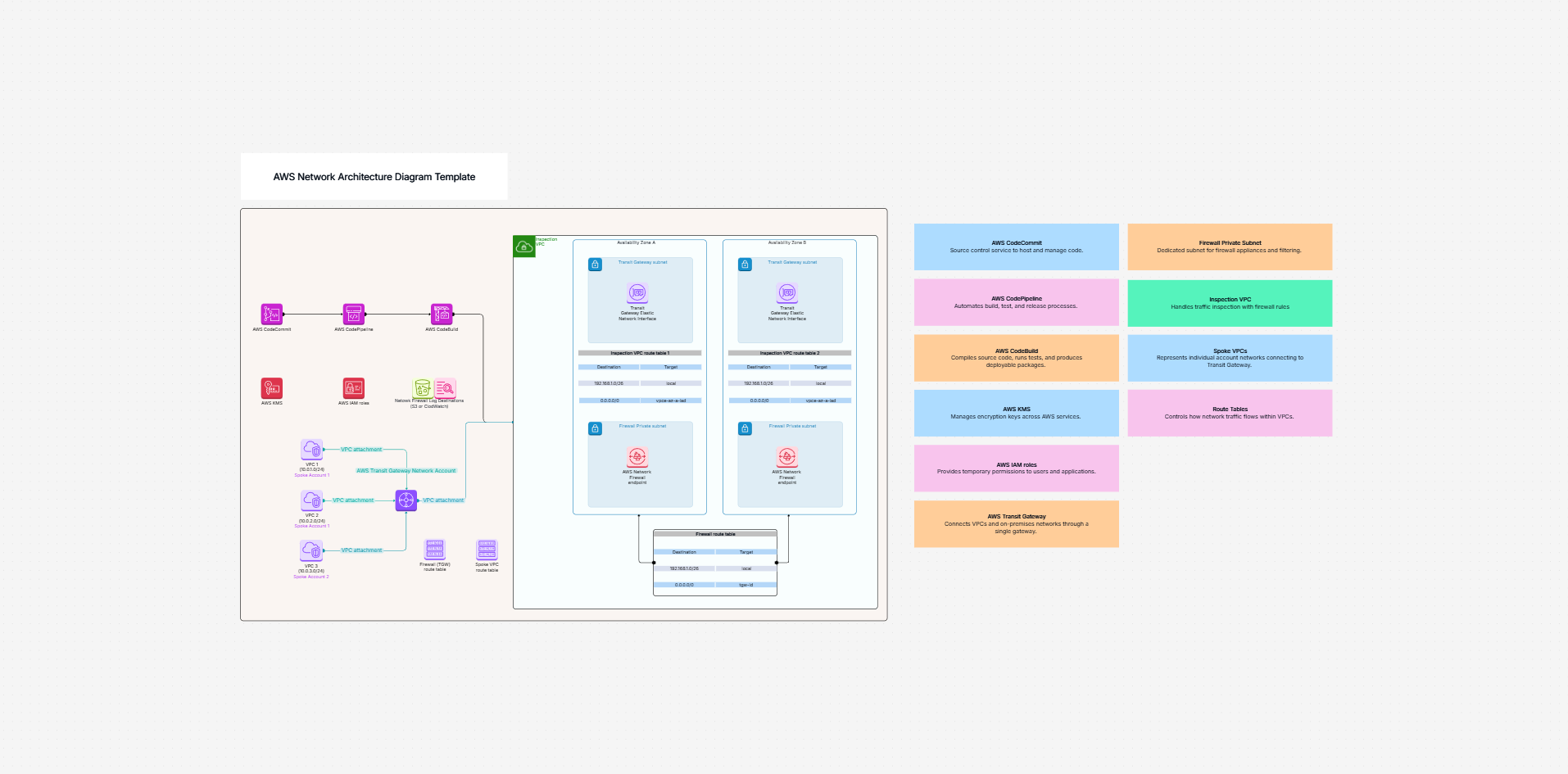Select the pink CloudWatch magnifier icon
1568x774 pixels.
pos(445,388)
